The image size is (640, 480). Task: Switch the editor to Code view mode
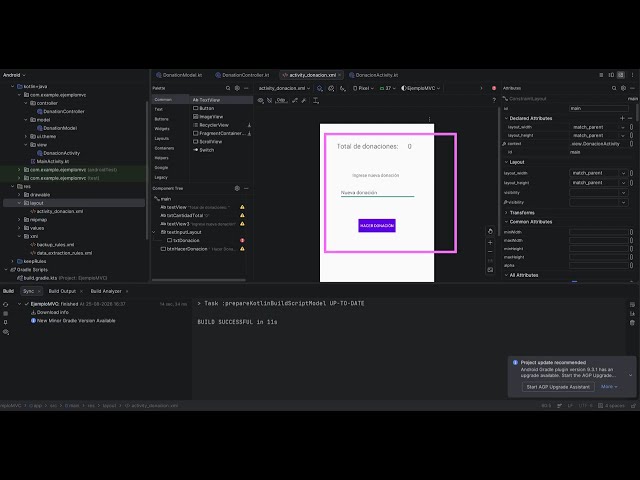pyautogui.click(x=601, y=75)
